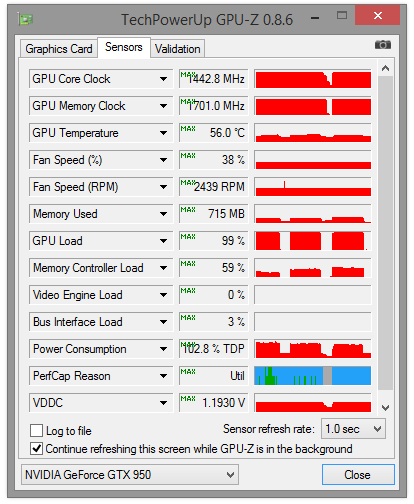
Task: Click the blue PerfCap Reason graph
Action: pos(313,376)
